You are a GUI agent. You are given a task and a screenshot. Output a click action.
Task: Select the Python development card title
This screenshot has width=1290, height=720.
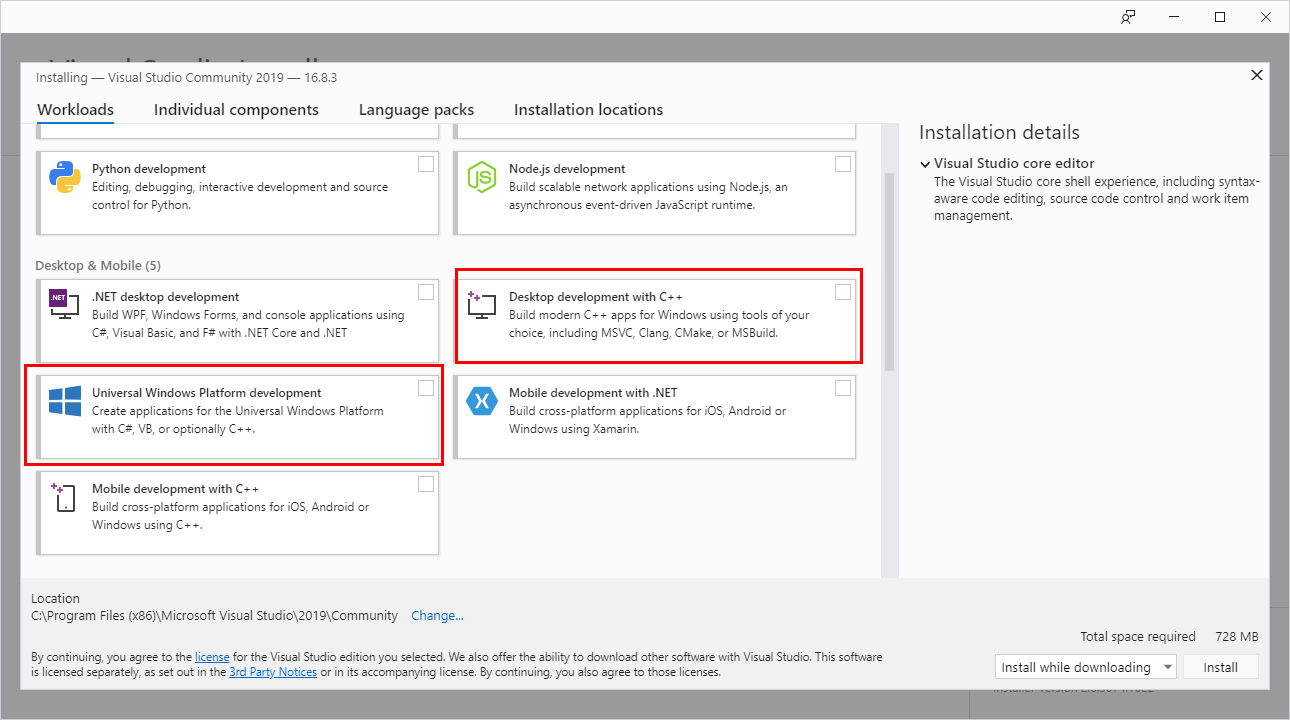tap(149, 169)
